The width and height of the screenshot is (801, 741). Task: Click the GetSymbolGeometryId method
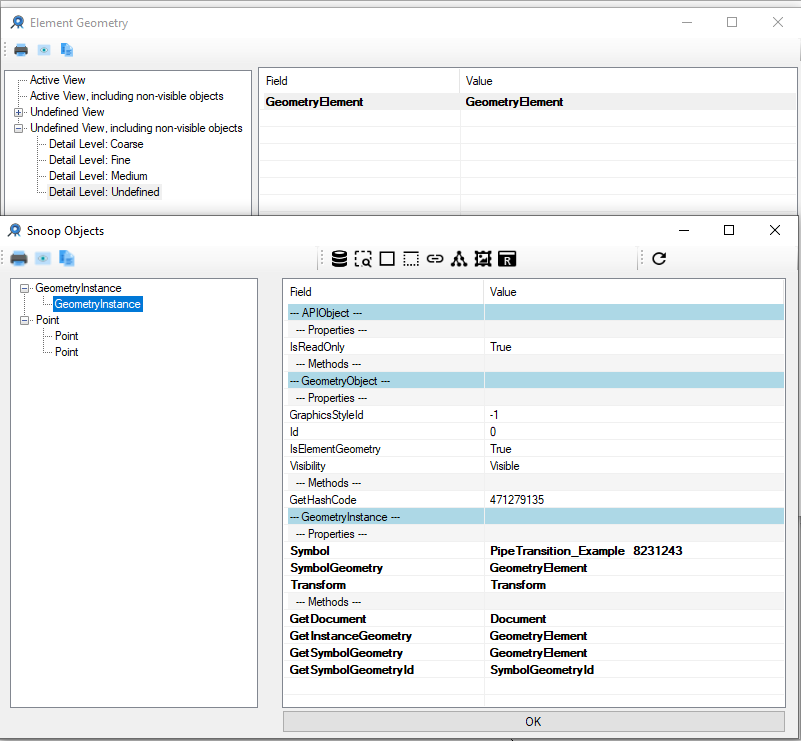pyautogui.click(x=351, y=670)
